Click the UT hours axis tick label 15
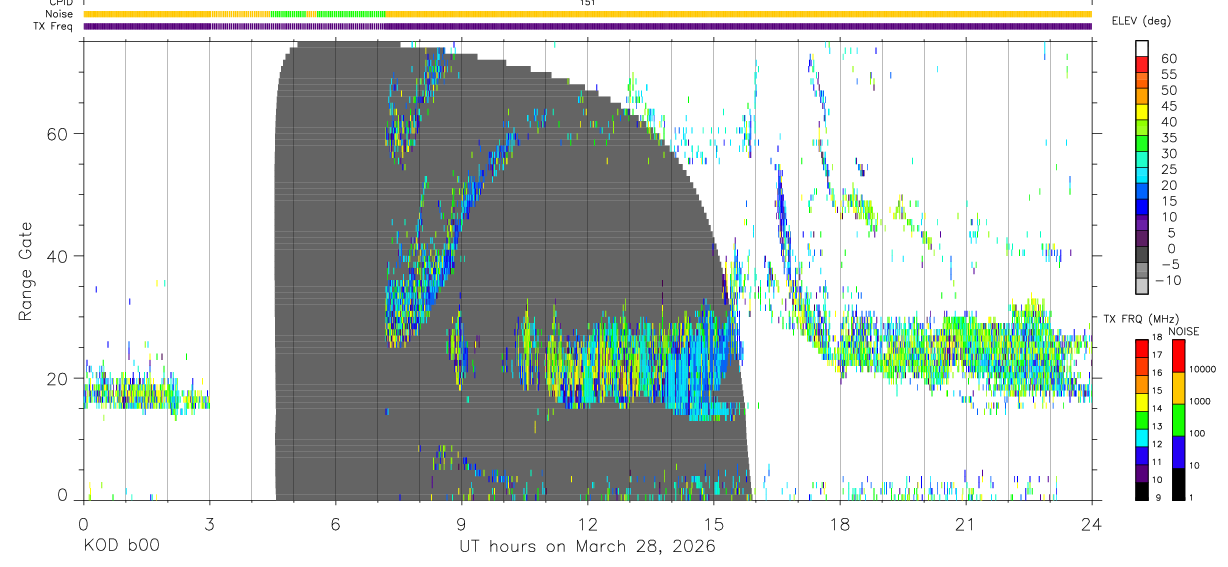Image resolution: width=1228 pixels, height=567 pixels. (713, 524)
